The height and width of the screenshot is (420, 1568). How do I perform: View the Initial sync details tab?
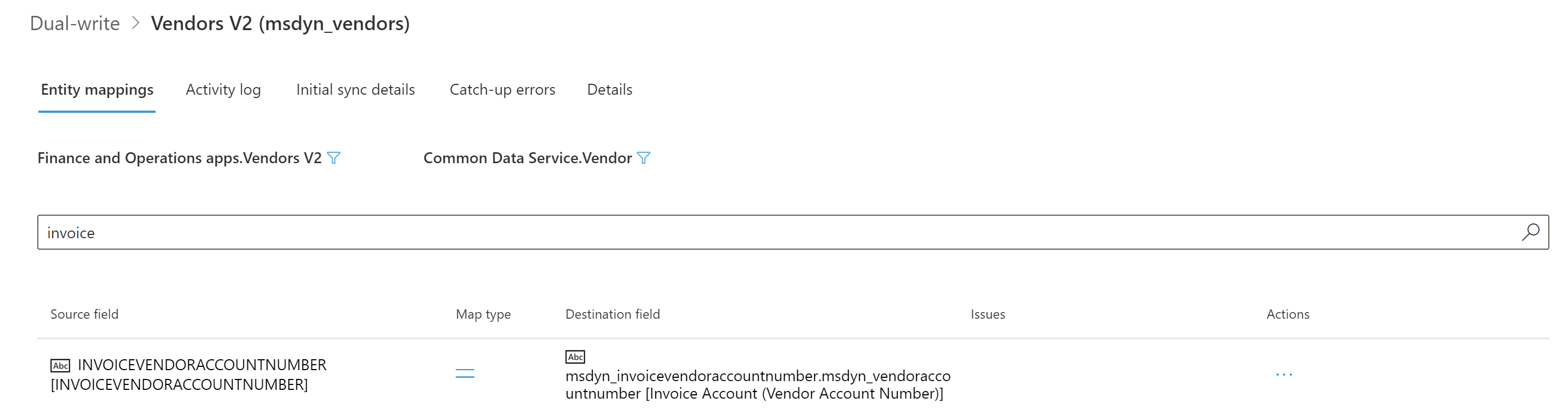click(355, 89)
